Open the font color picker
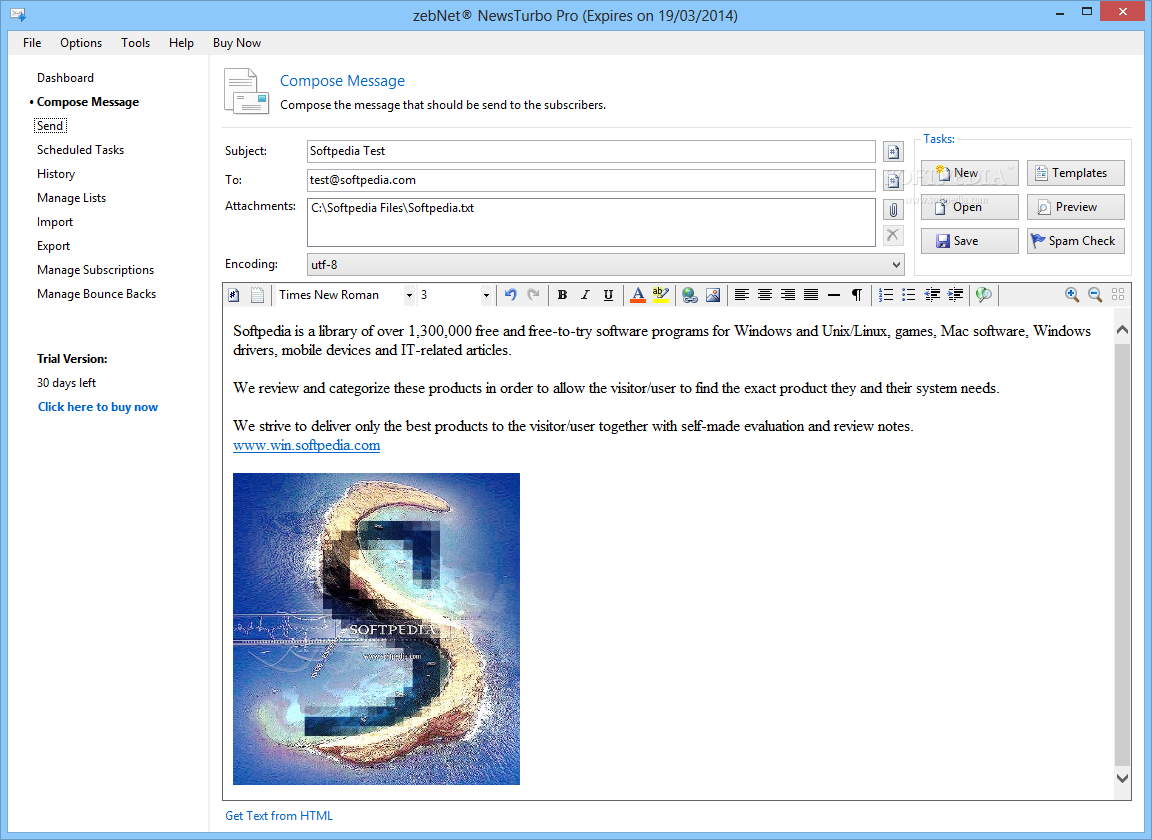The width and height of the screenshot is (1152, 840). click(638, 295)
